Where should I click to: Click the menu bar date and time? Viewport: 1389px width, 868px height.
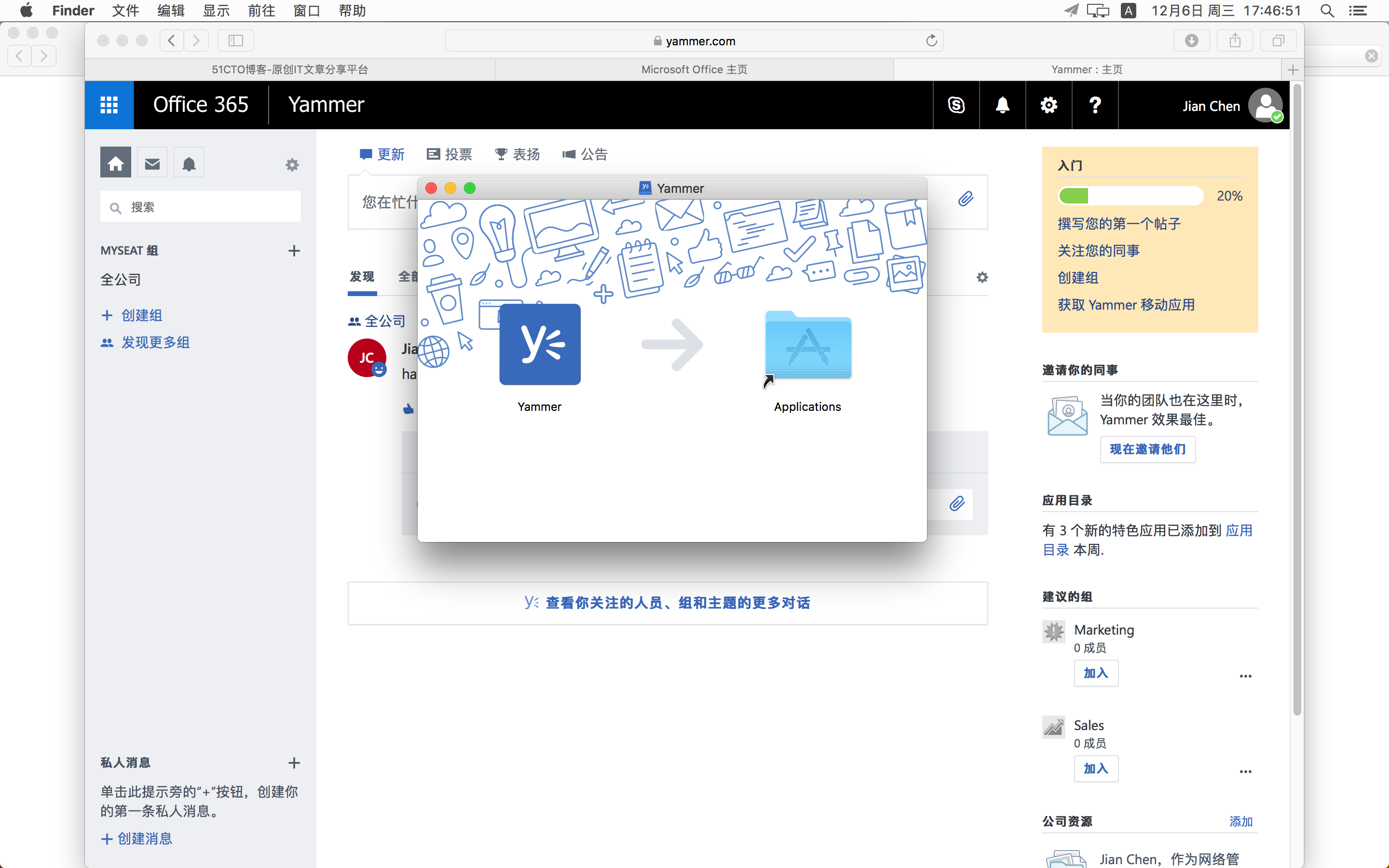[x=1226, y=11]
